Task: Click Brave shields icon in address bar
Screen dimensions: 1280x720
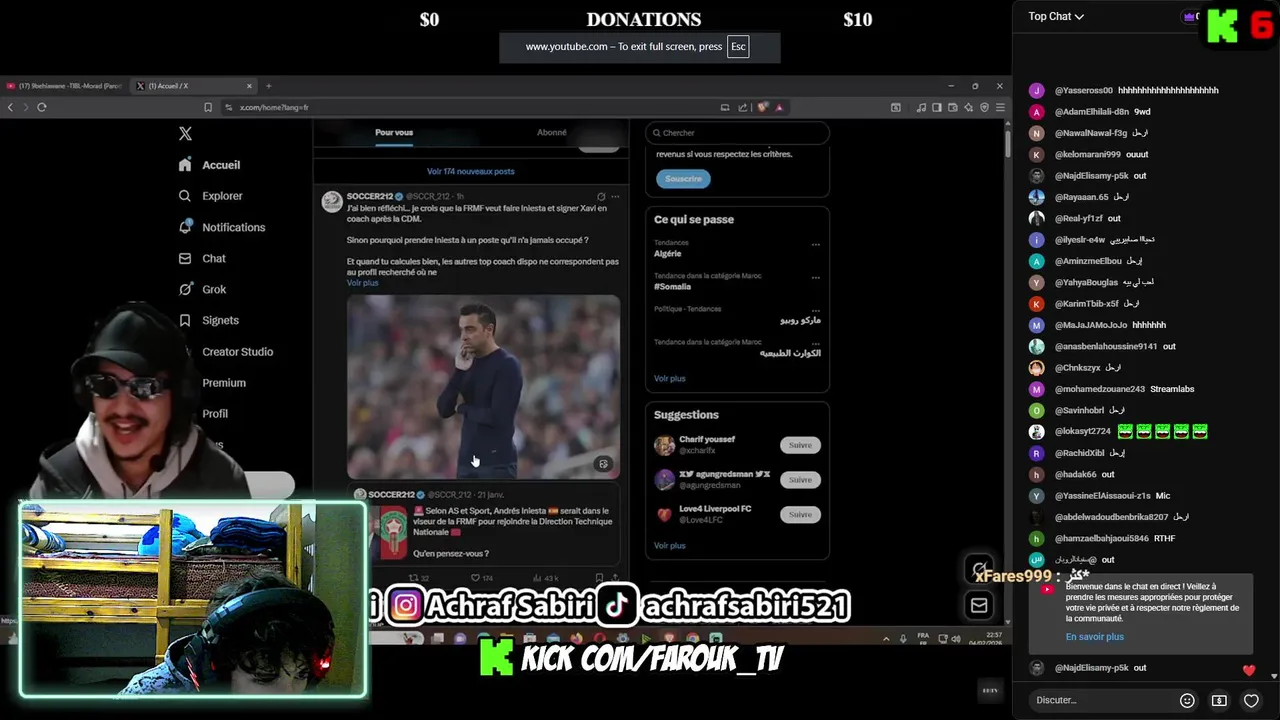Action: click(762, 107)
